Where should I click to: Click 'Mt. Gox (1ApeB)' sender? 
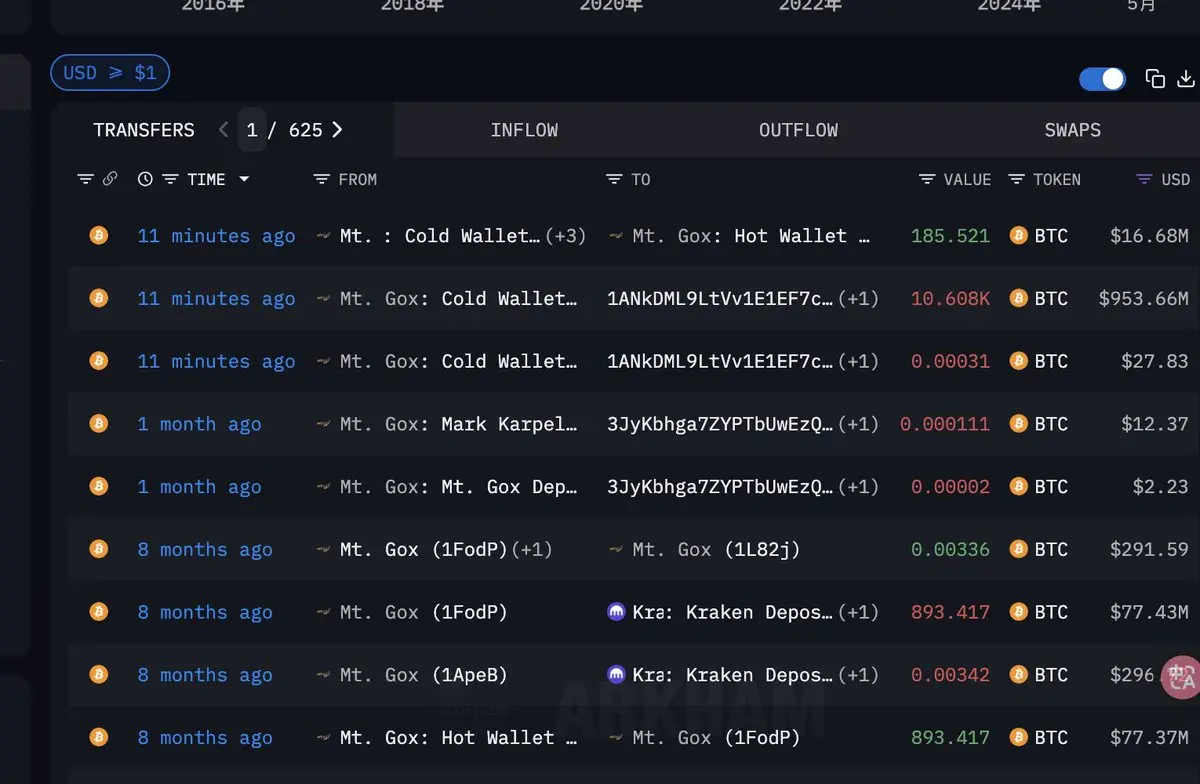point(423,675)
